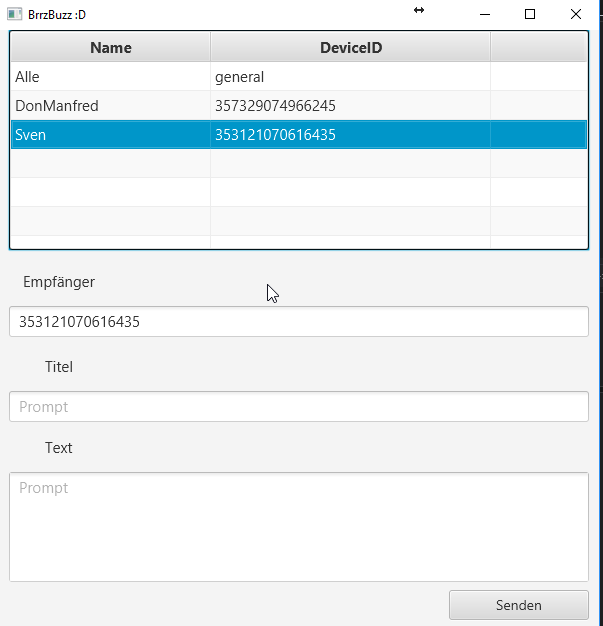603x626 pixels.
Task: Minimize the BrrzBuzz window
Action: pos(484,14)
